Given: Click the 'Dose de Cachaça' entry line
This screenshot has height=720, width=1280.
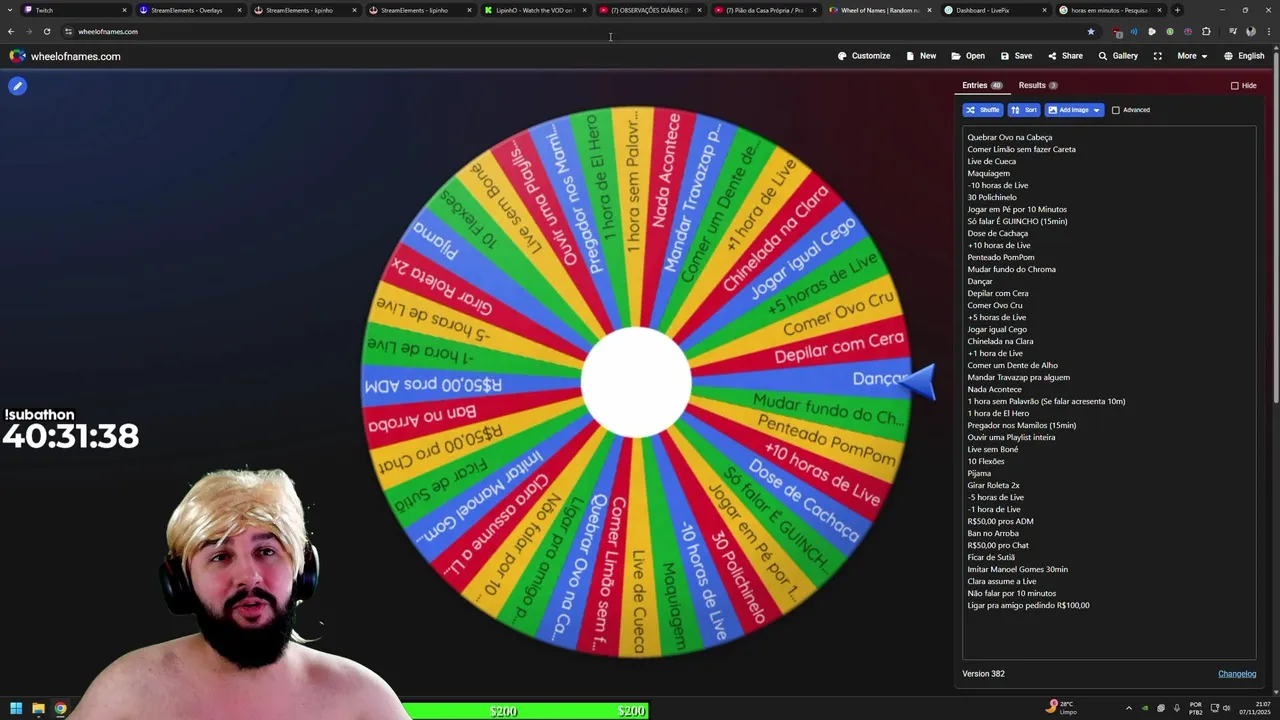Looking at the screenshot, I should tap(997, 233).
